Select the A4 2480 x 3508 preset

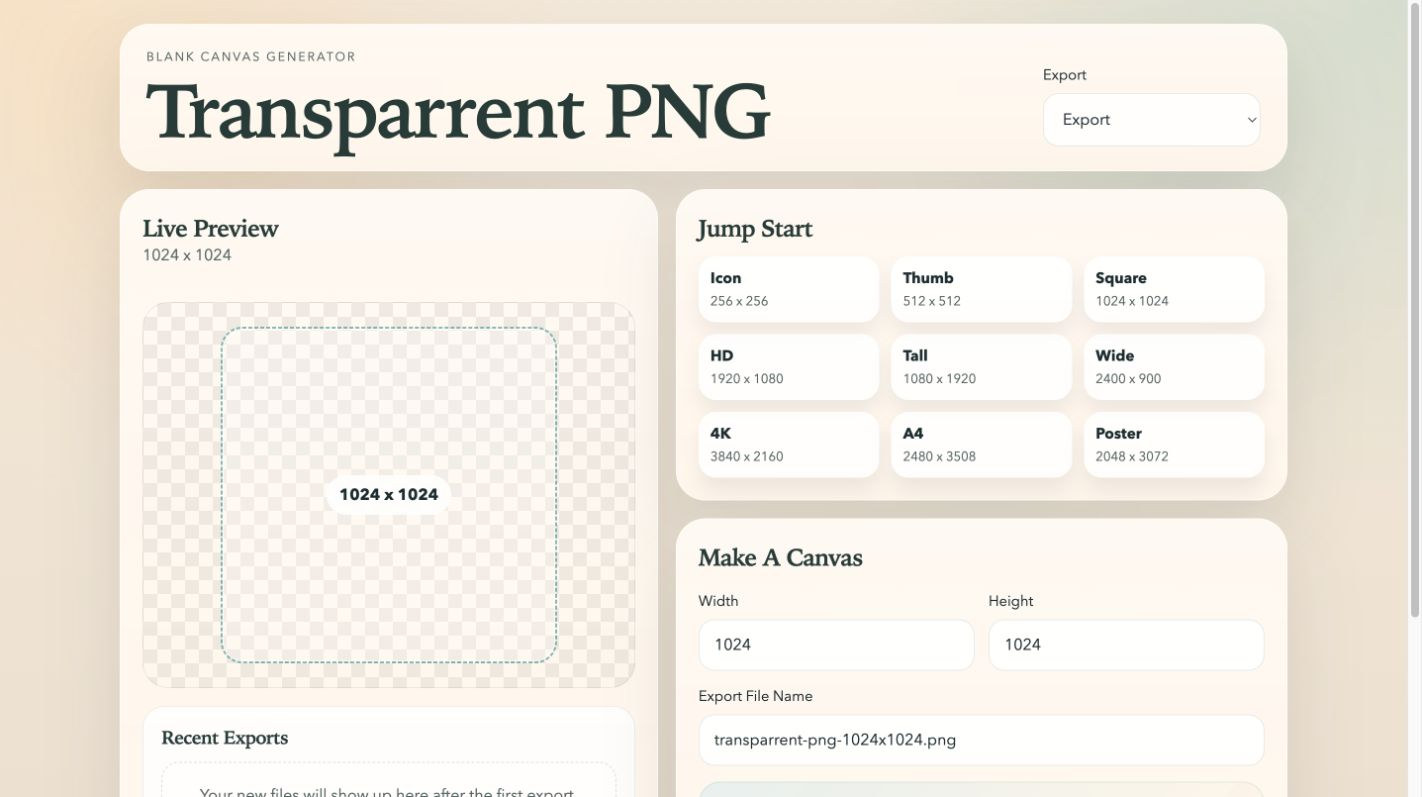[981, 445]
